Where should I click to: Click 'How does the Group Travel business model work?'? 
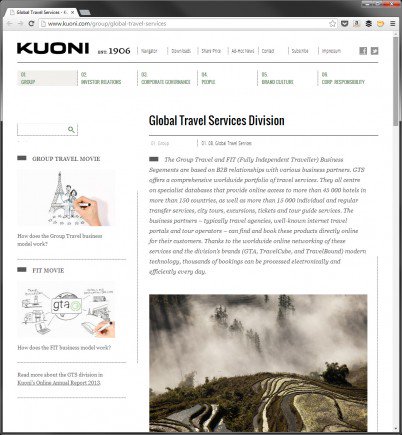[x=60, y=240]
